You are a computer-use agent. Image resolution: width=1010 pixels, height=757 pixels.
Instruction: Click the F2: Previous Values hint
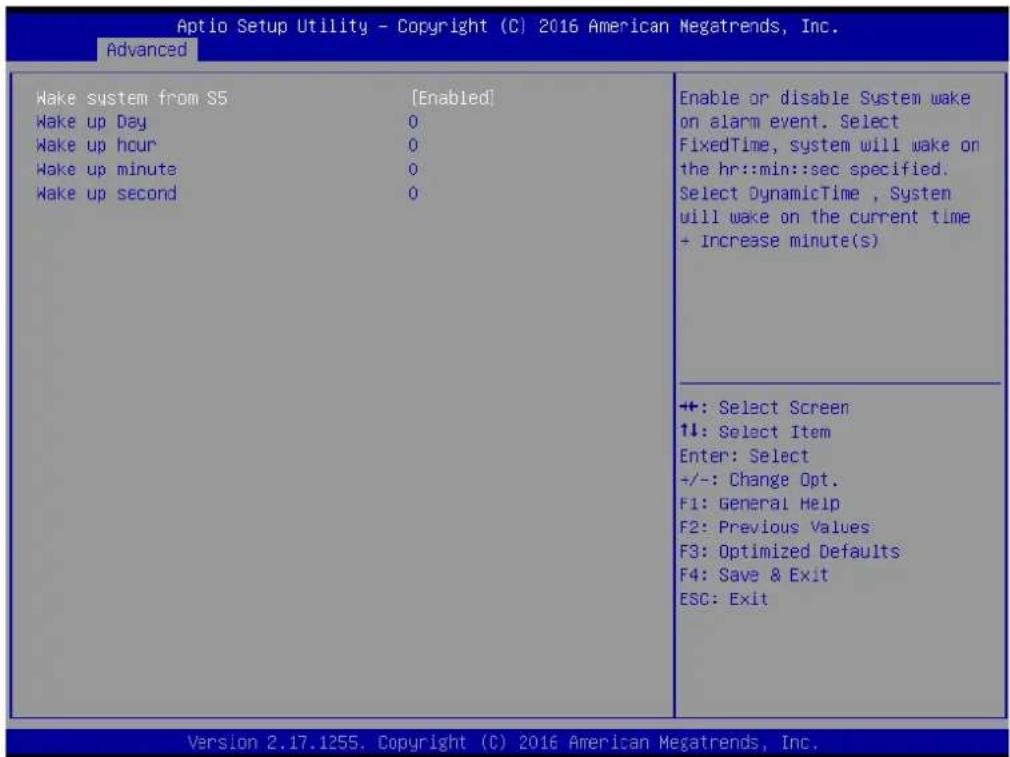774,528
